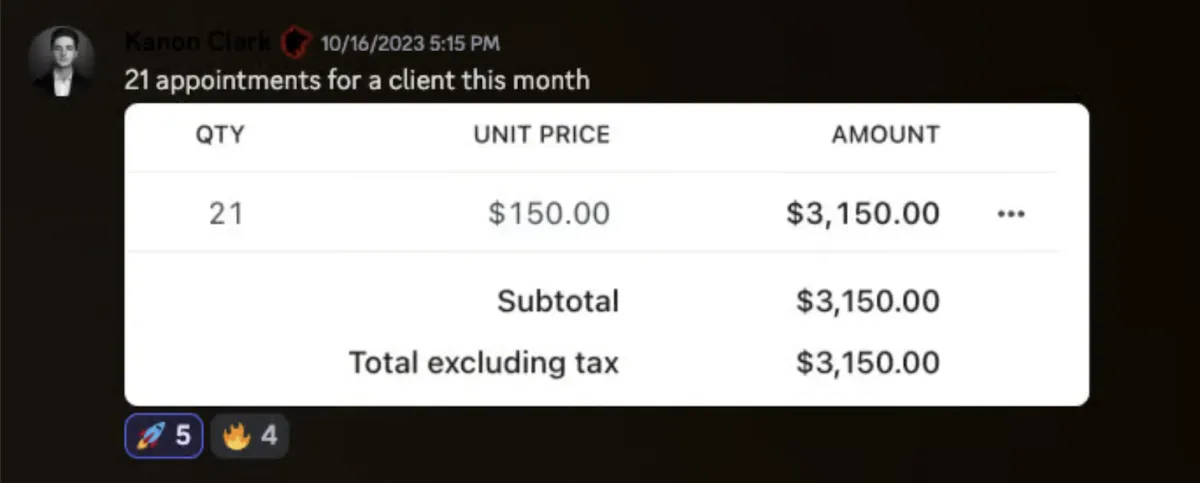The width and height of the screenshot is (1200, 483).
Task: Select the UNIT PRICE column header
Action: (x=541, y=134)
